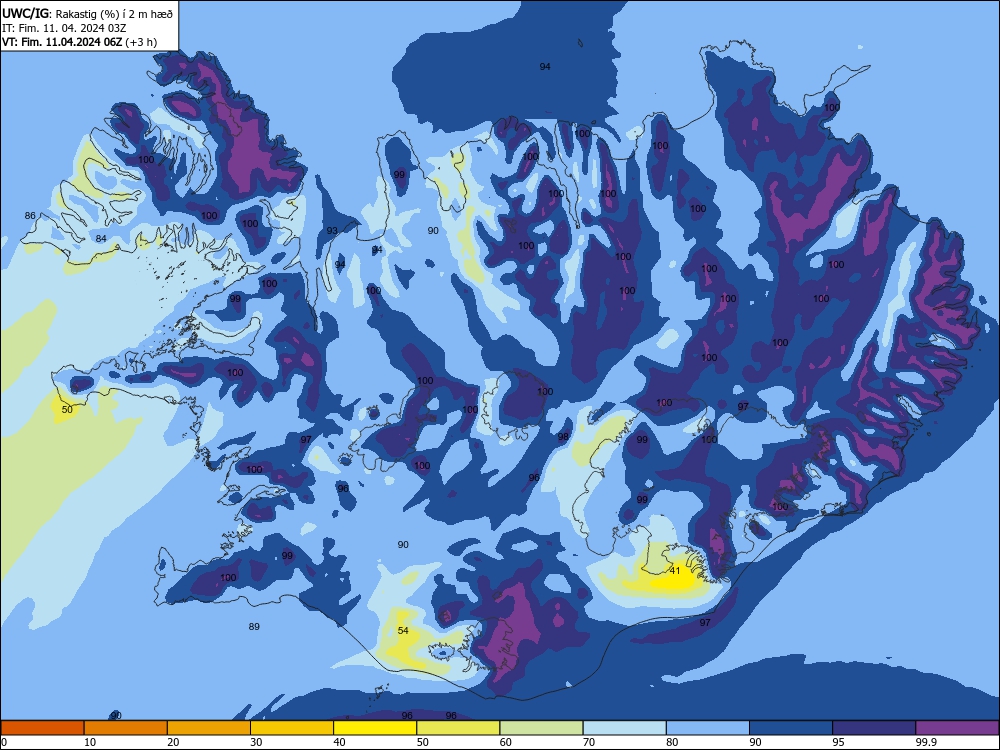The image size is (1000, 750).
Task: Pick the pale green 60–70 legend swatch
Action: tap(541, 728)
